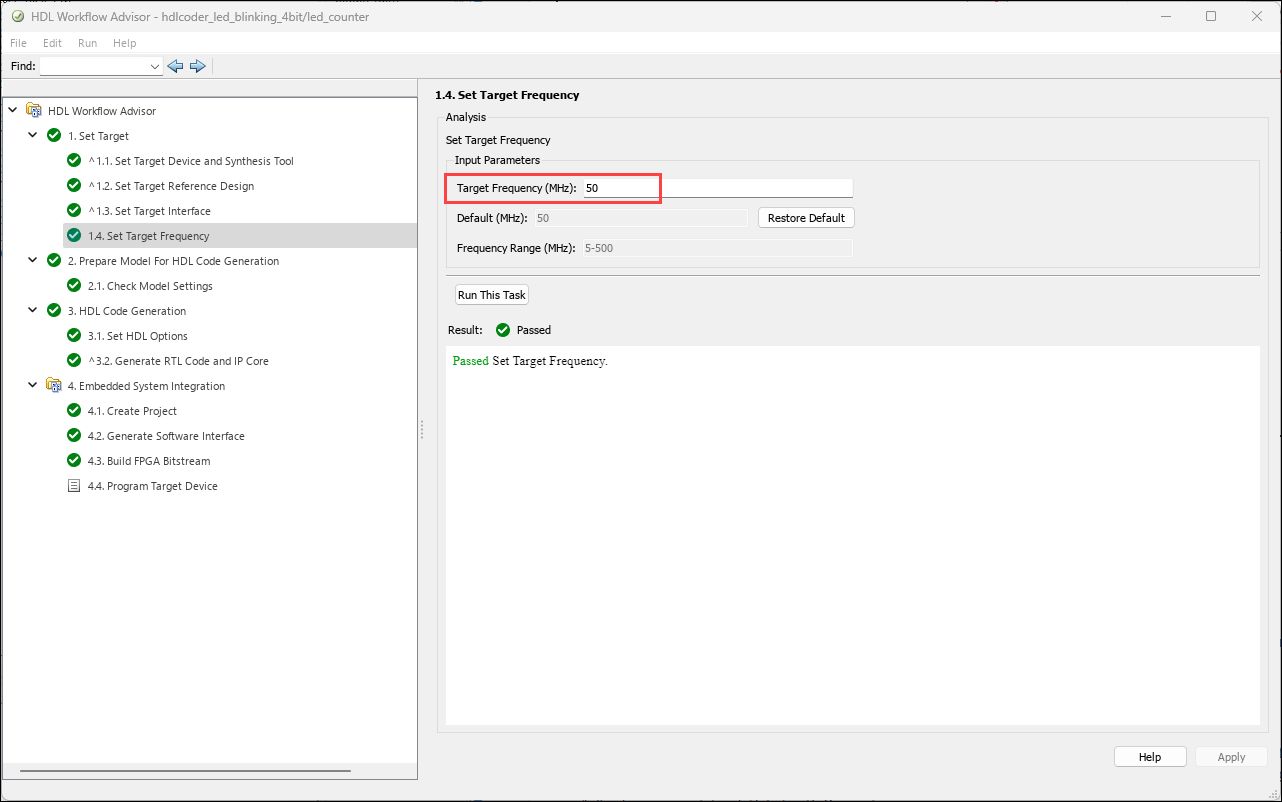Click the forward arrow next to Find

pyautogui.click(x=198, y=66)
